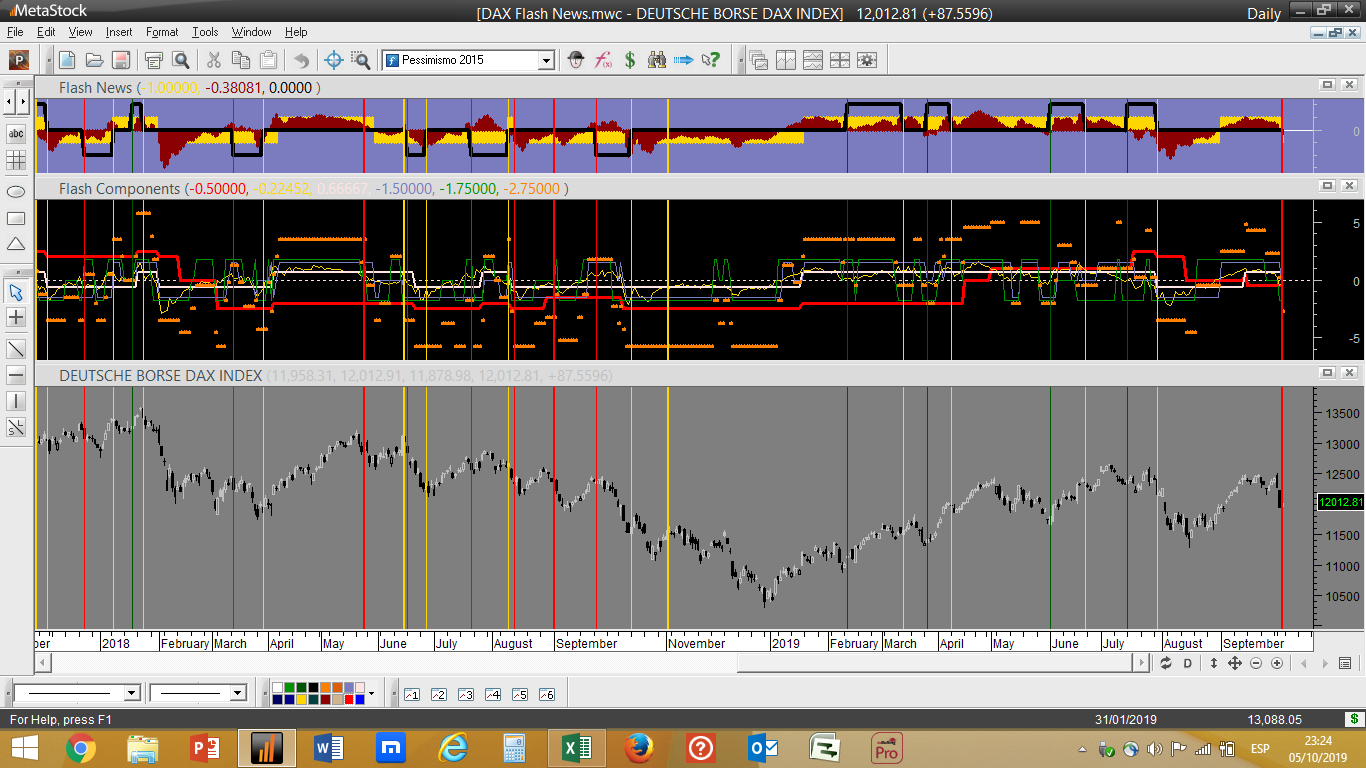Open the Indicator Builder f(x) tool
This screenshot has height=768, width=1366.
603,60
